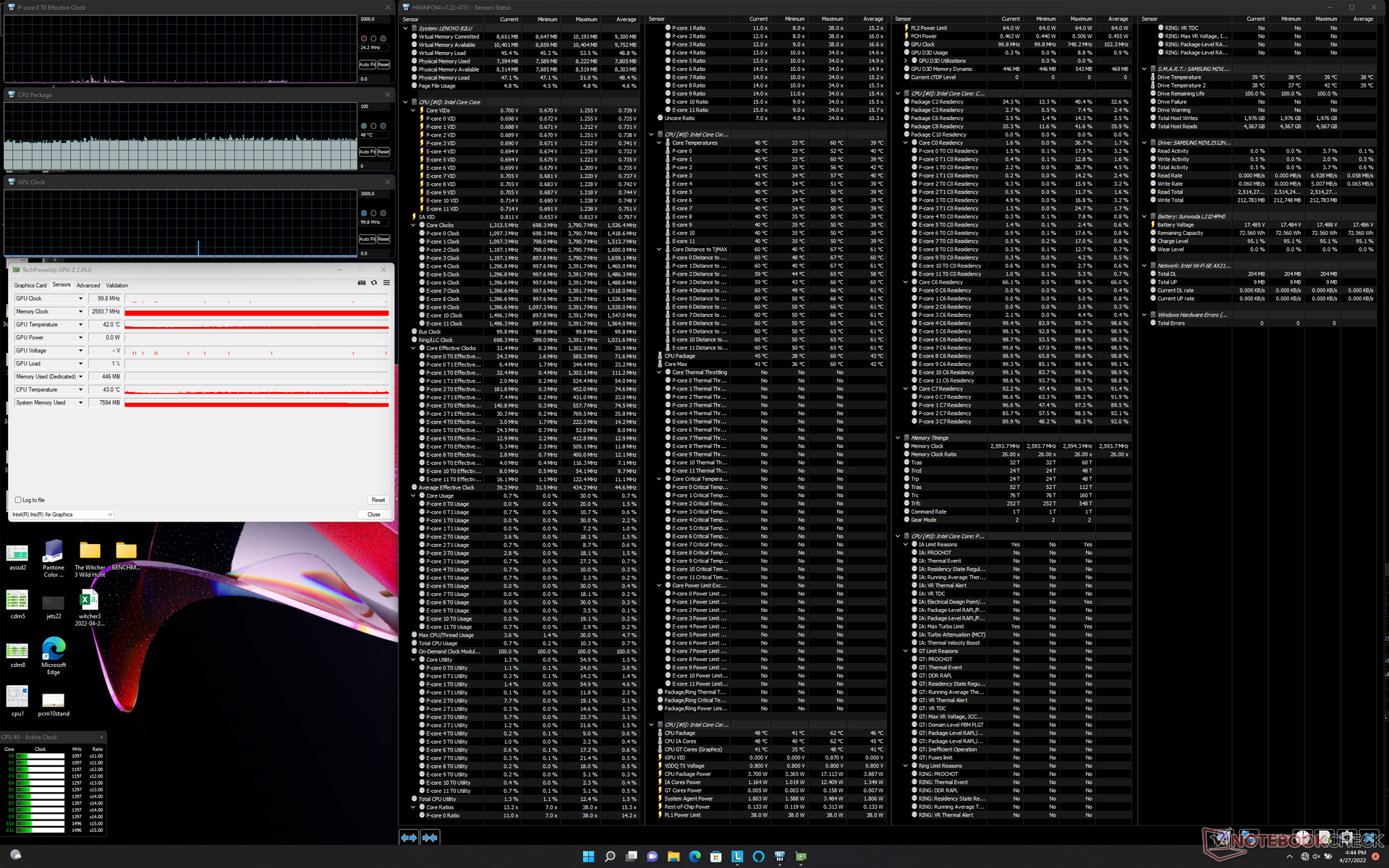The height and width of the screenshot is (868, 1389).
Task: Open the GPU-Z hamburger menu
Action: coord(386,283)
